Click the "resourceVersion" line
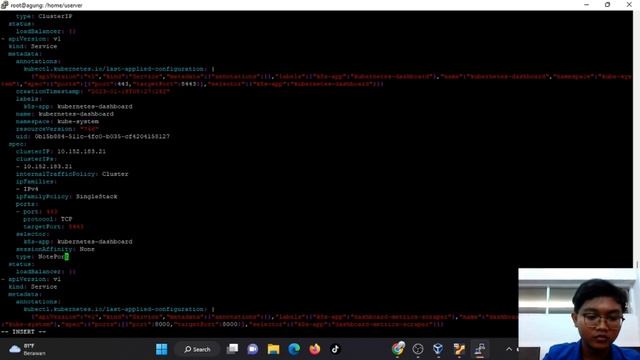 coord(57,129)
